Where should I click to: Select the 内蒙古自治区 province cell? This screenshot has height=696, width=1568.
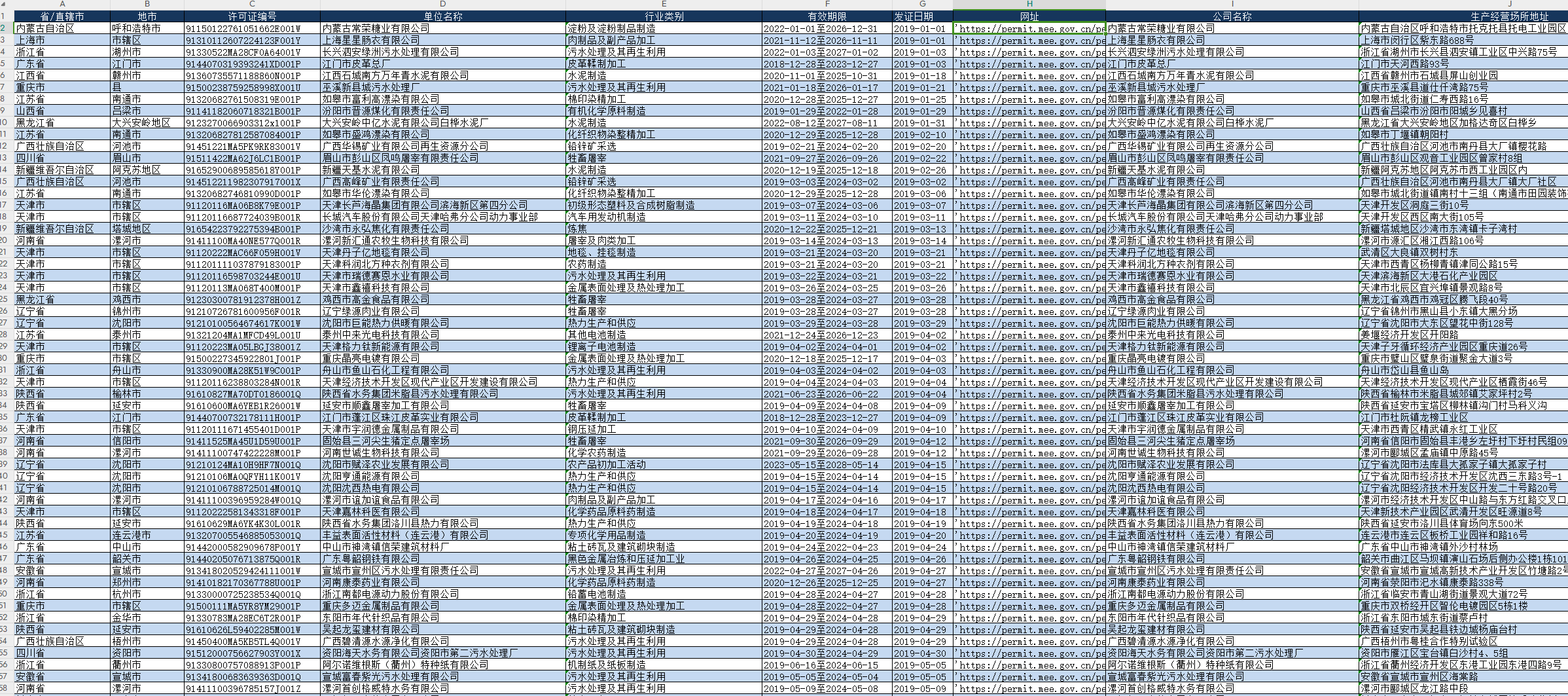point(62,28)
